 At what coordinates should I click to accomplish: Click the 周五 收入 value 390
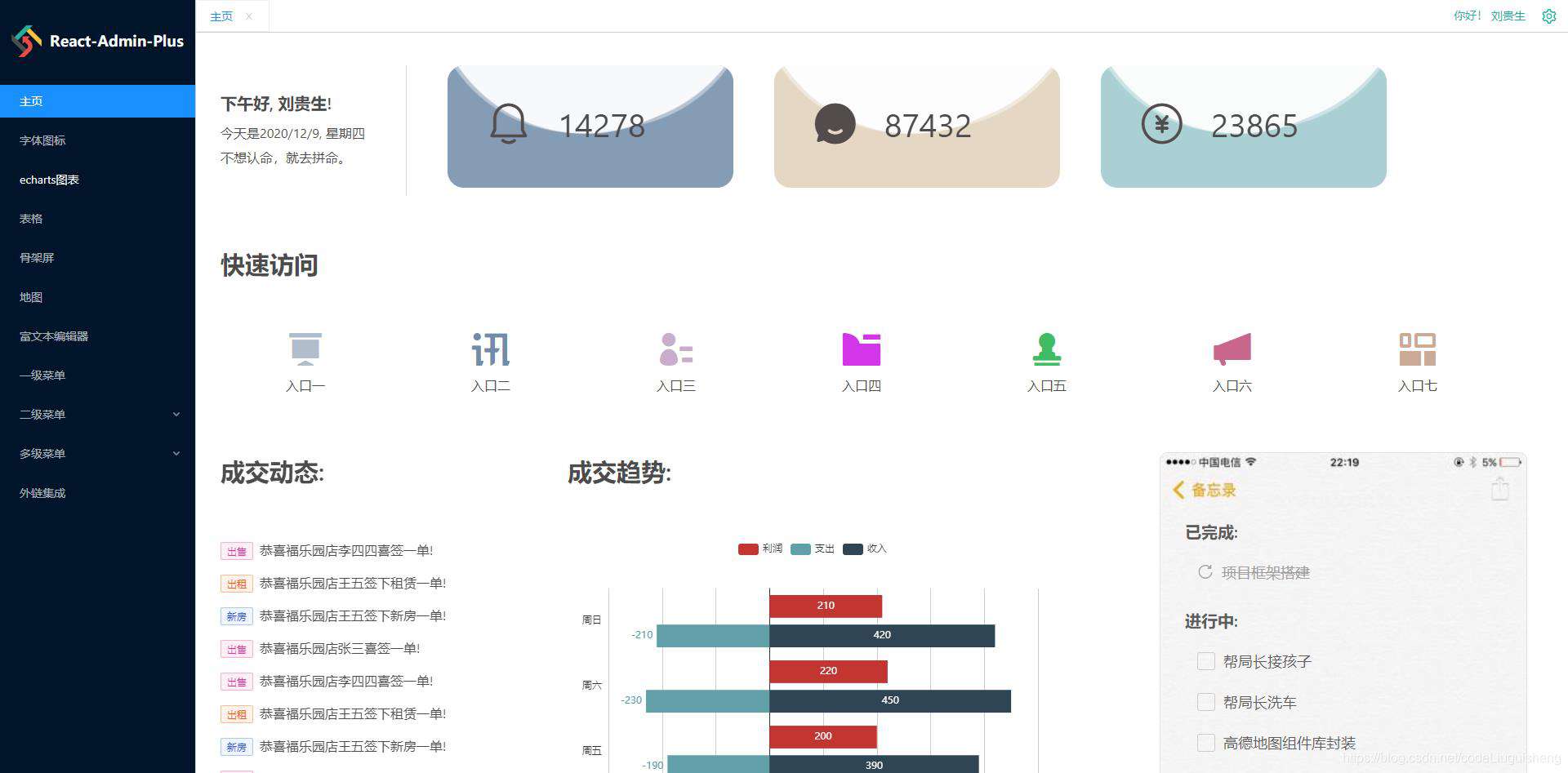point(874,765)
